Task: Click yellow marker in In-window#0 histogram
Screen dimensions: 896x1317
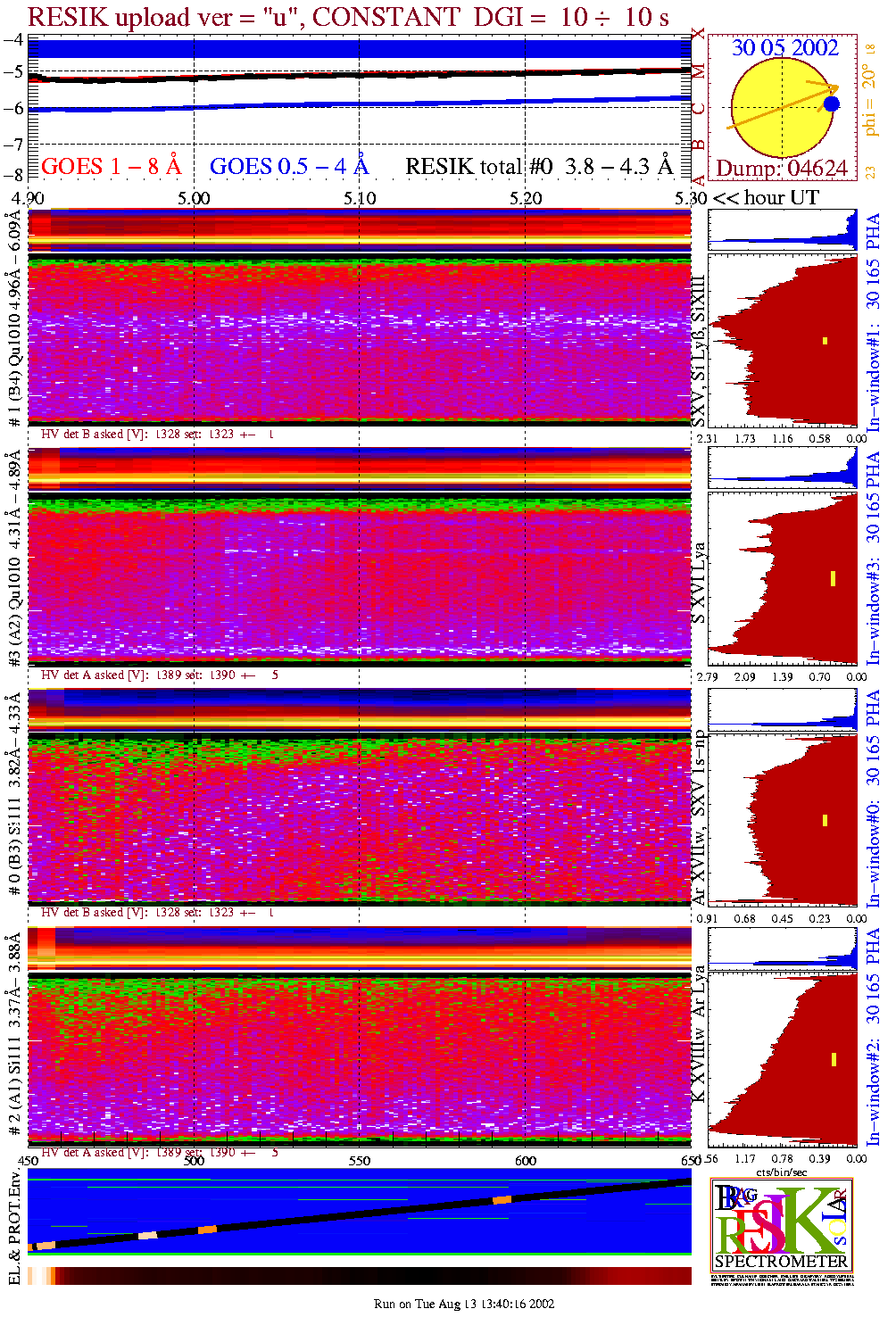Action: [825, 820]
